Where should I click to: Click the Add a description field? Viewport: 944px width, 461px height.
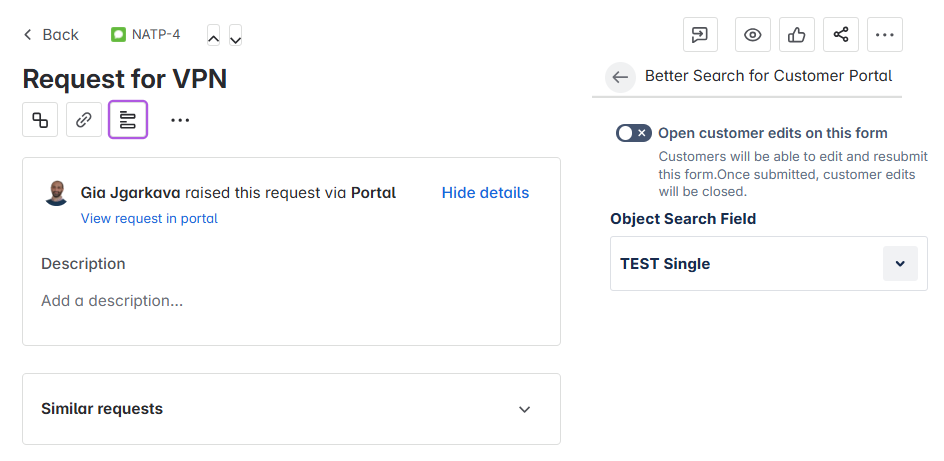[112, 300]
